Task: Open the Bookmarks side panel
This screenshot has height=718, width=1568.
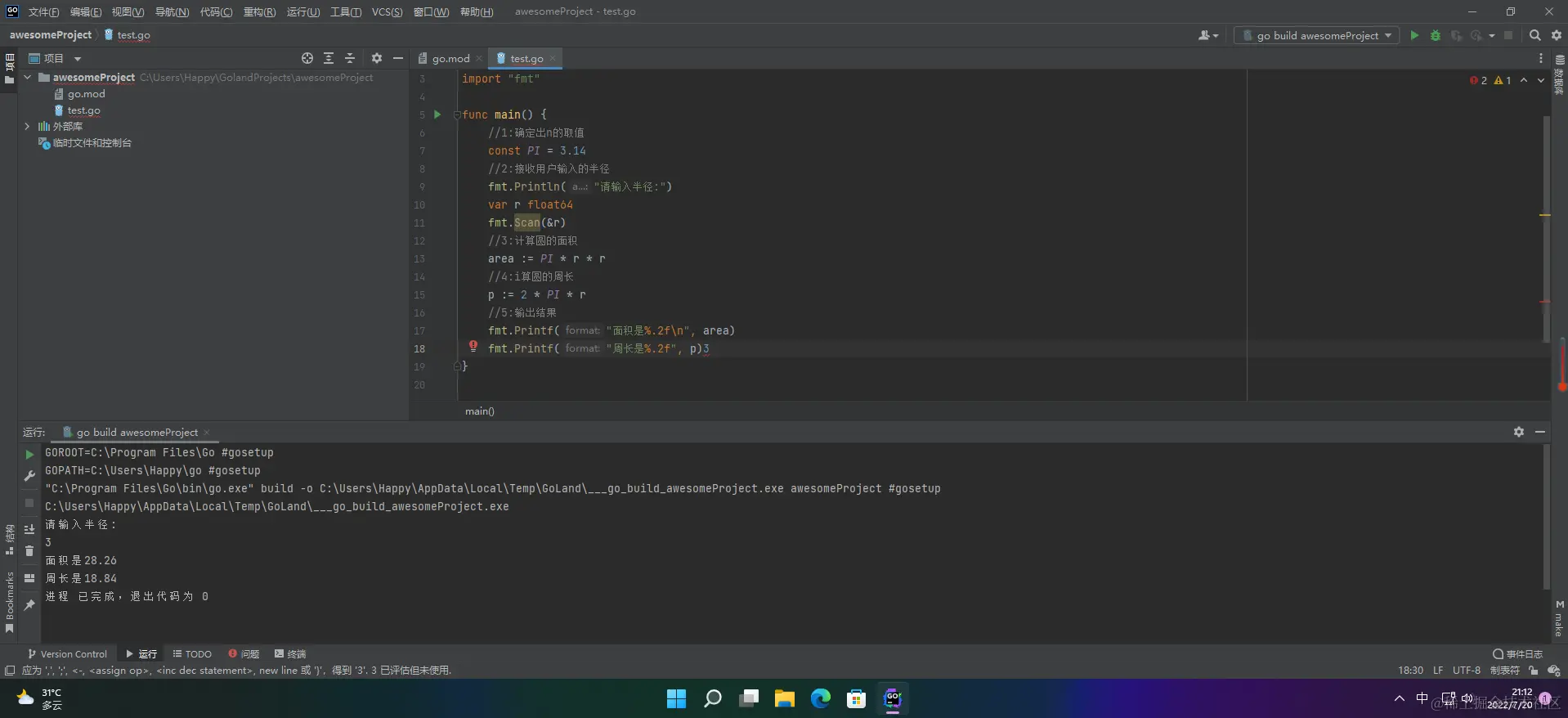Action: (x=9, y=602)
